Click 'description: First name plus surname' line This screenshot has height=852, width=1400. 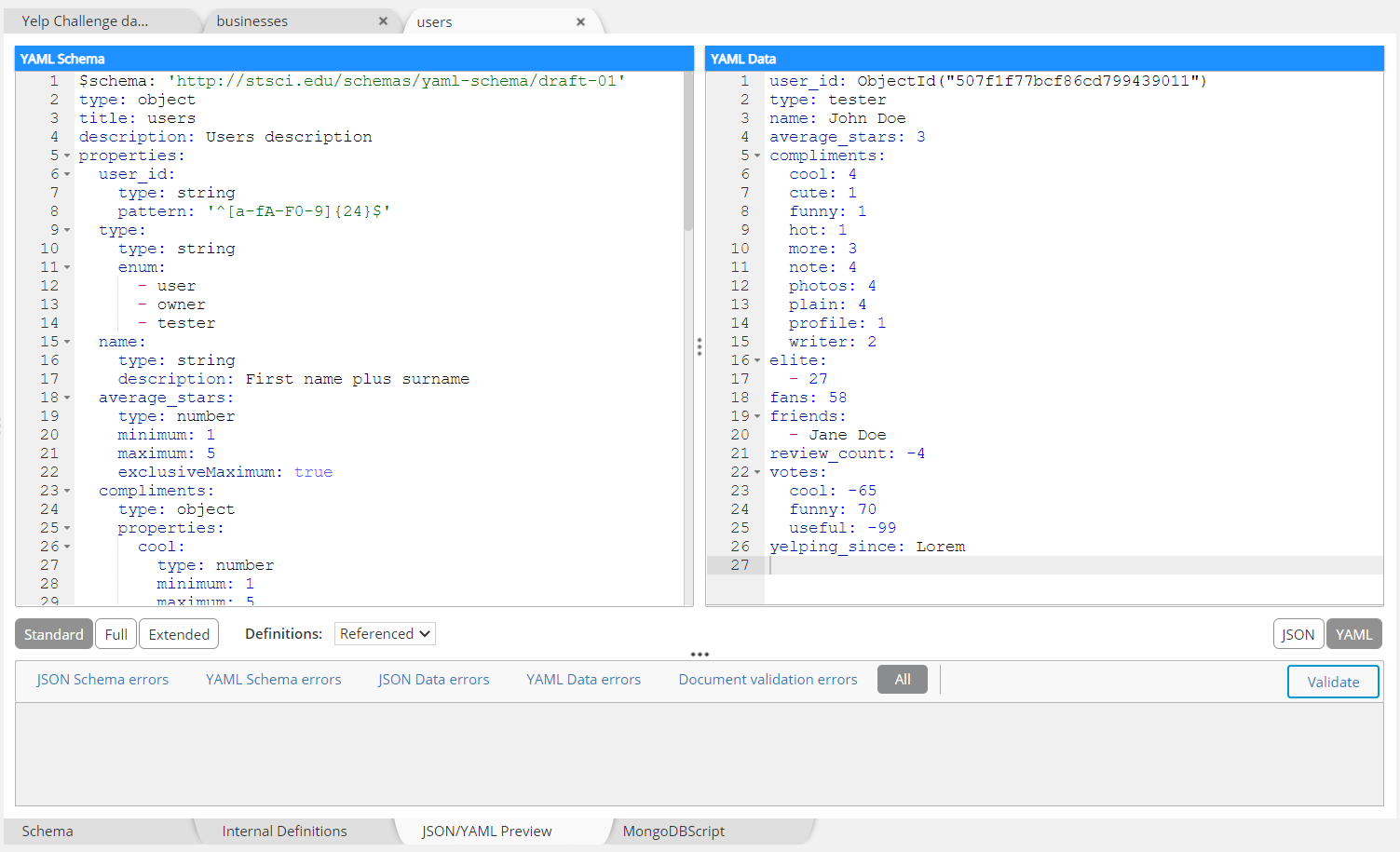(x=293, y=379)
